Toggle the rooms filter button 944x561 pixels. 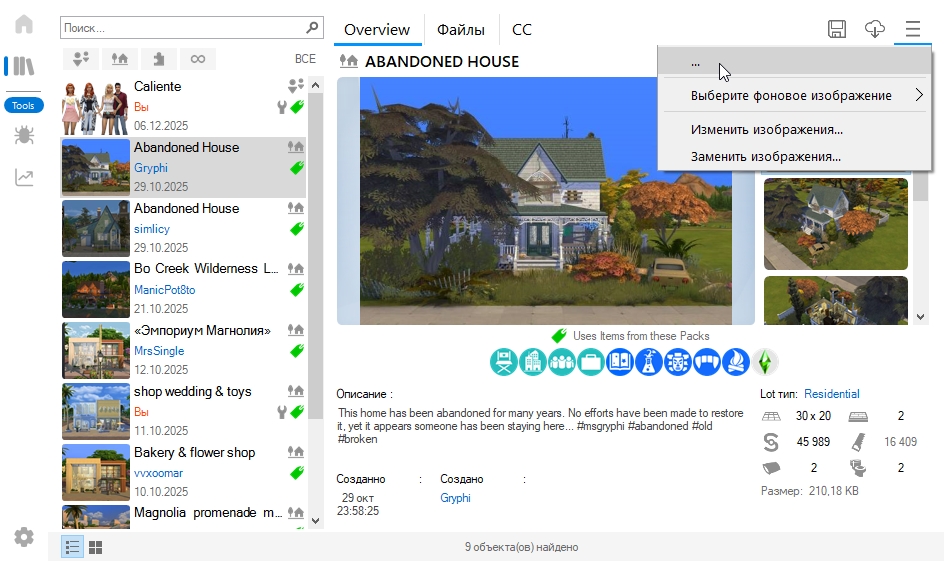tap(159, 59)
